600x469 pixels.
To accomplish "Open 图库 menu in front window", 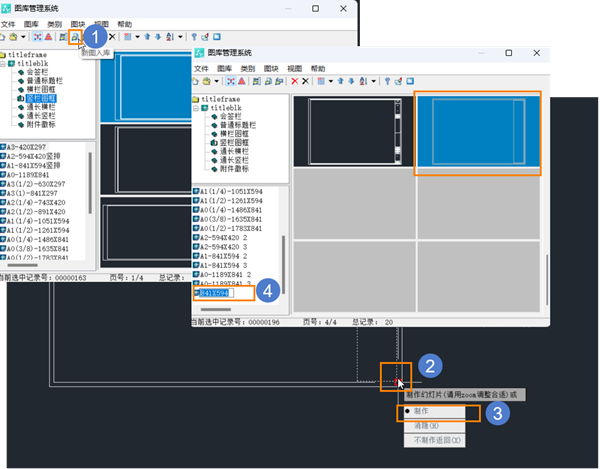I will coord(225,69).
